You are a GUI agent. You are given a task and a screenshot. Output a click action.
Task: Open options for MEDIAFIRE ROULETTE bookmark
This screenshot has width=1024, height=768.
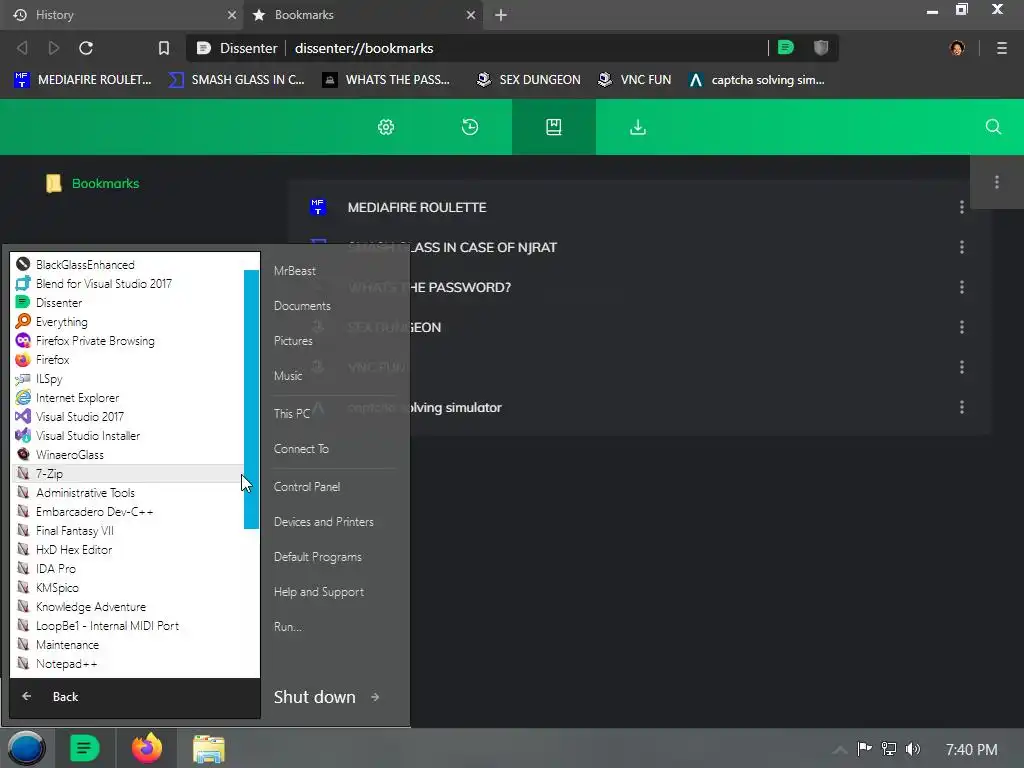coord(962,207)
